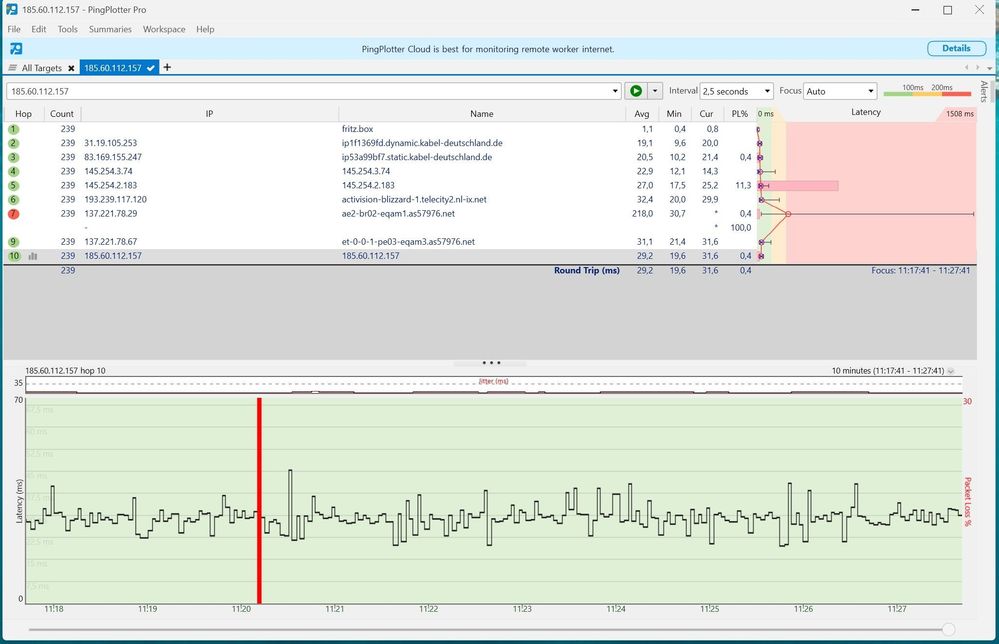Click the checkmark on the 185.60.112.157 tab
Viewport: 999px width, 644px height.
150,68
